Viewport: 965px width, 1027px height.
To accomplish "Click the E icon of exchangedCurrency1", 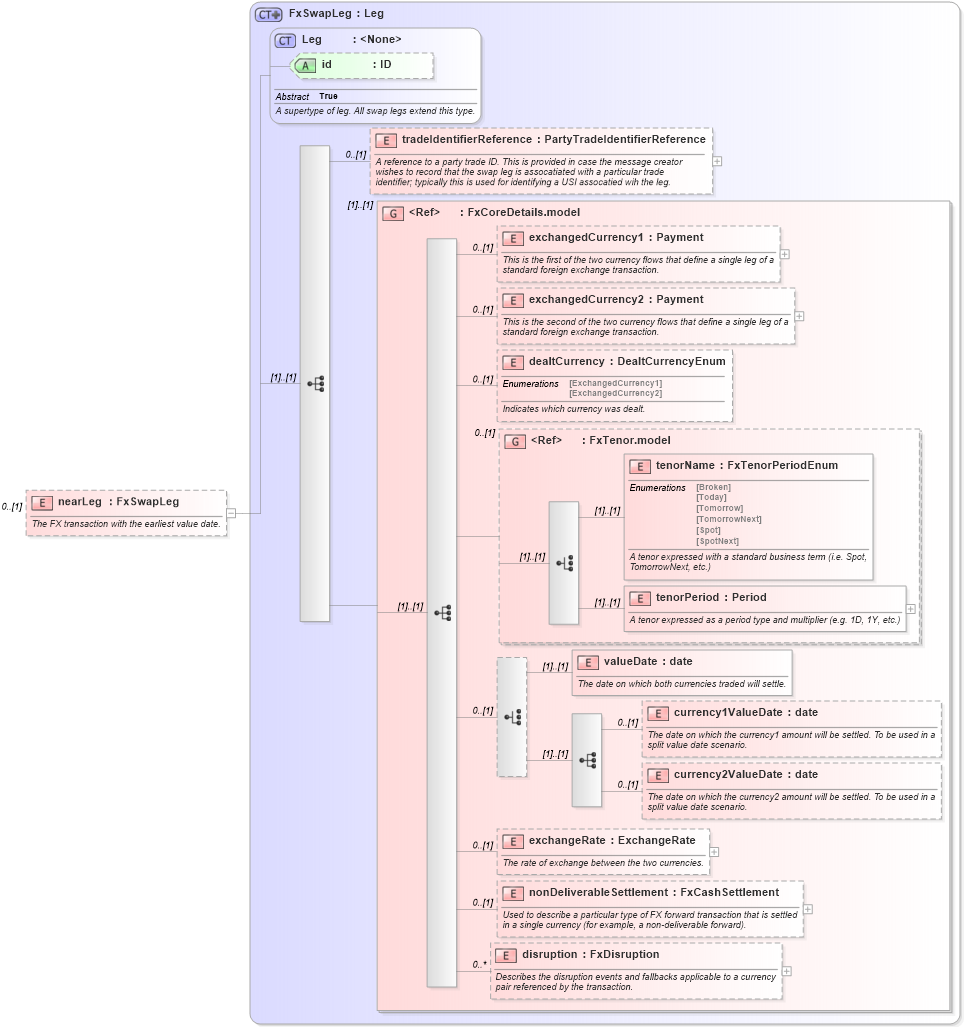I will pyautogui.click(x=513, y=238).
